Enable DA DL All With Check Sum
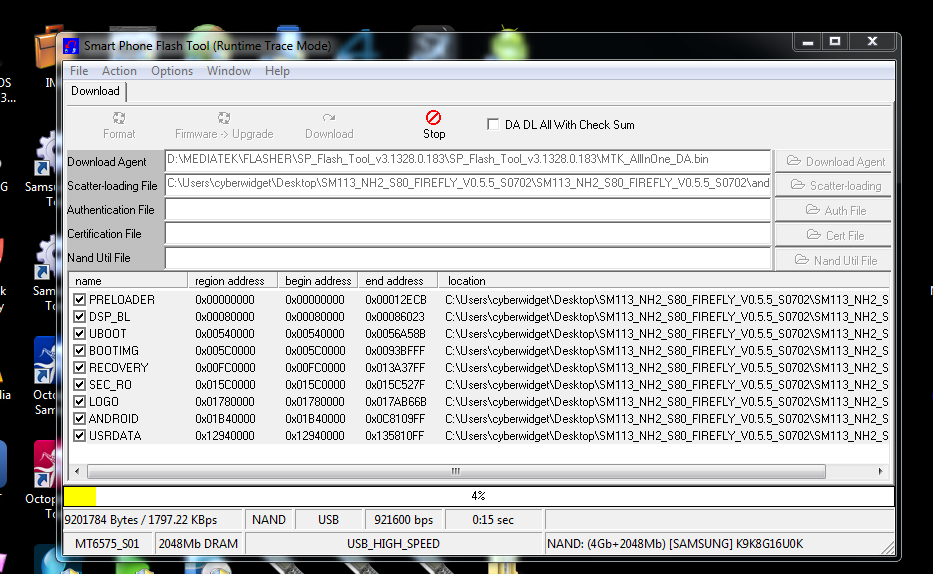Image resolution: width=933 pixels, height=574 pixels. (493, 125)
